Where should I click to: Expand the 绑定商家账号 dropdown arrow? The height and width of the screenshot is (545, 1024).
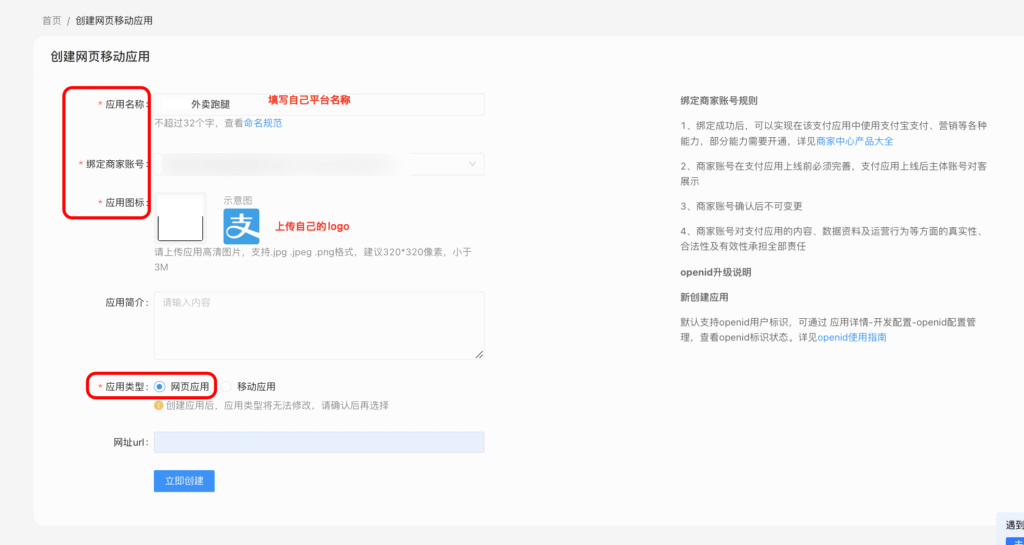472,164
